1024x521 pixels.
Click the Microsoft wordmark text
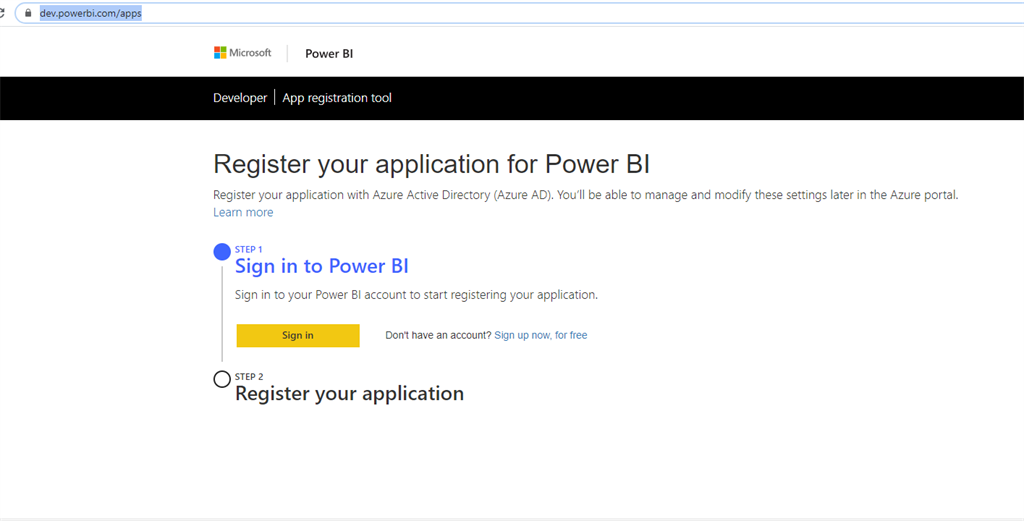250,53
